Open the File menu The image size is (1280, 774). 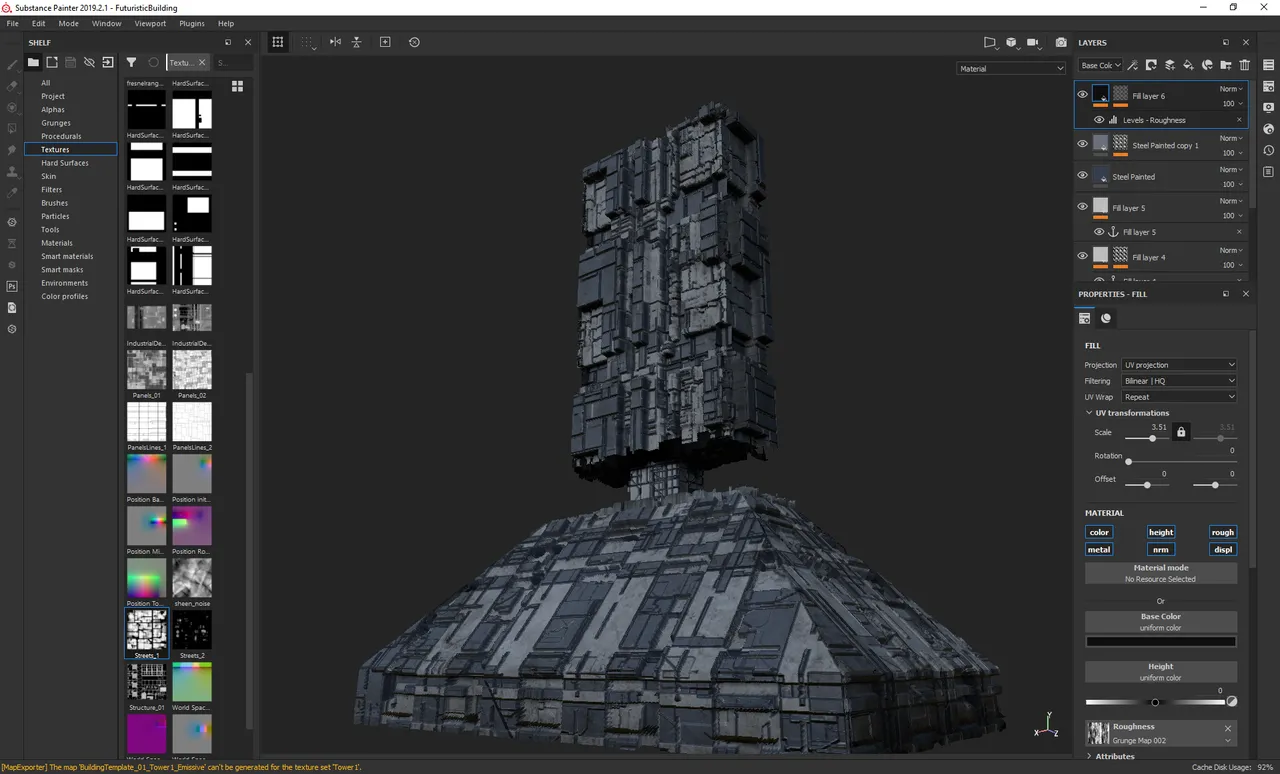[x=13, y=23]
